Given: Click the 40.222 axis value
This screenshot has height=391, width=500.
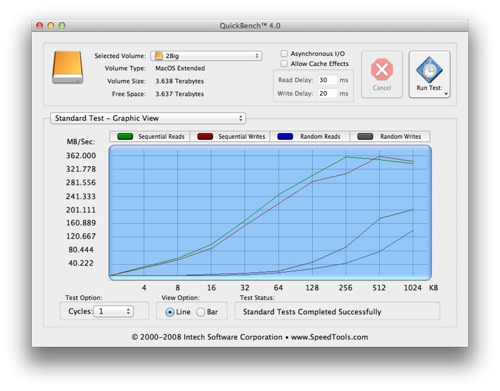Looking at the screenshot, I should pos(81,263).
